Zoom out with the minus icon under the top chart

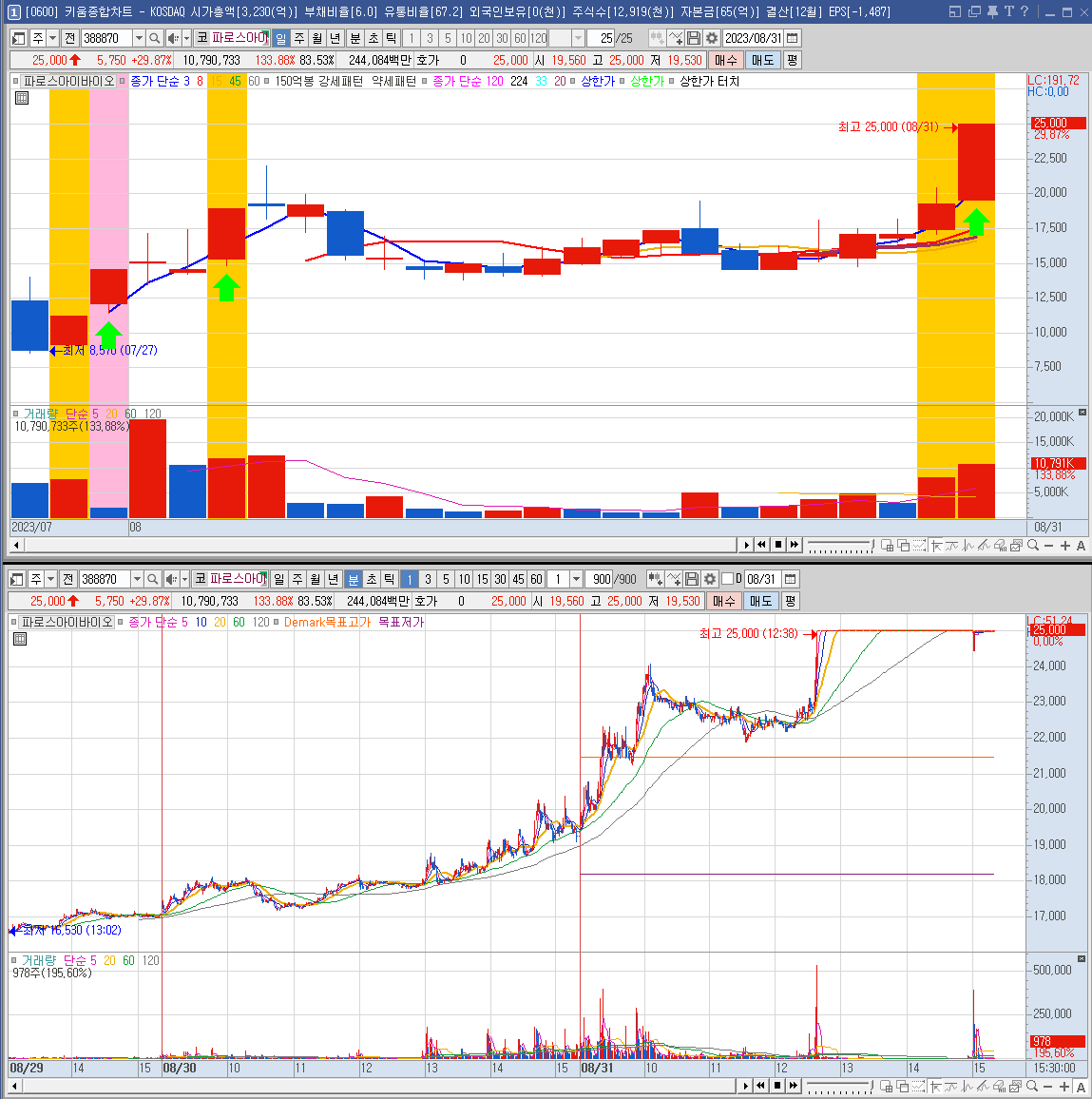coord(1048,546)
